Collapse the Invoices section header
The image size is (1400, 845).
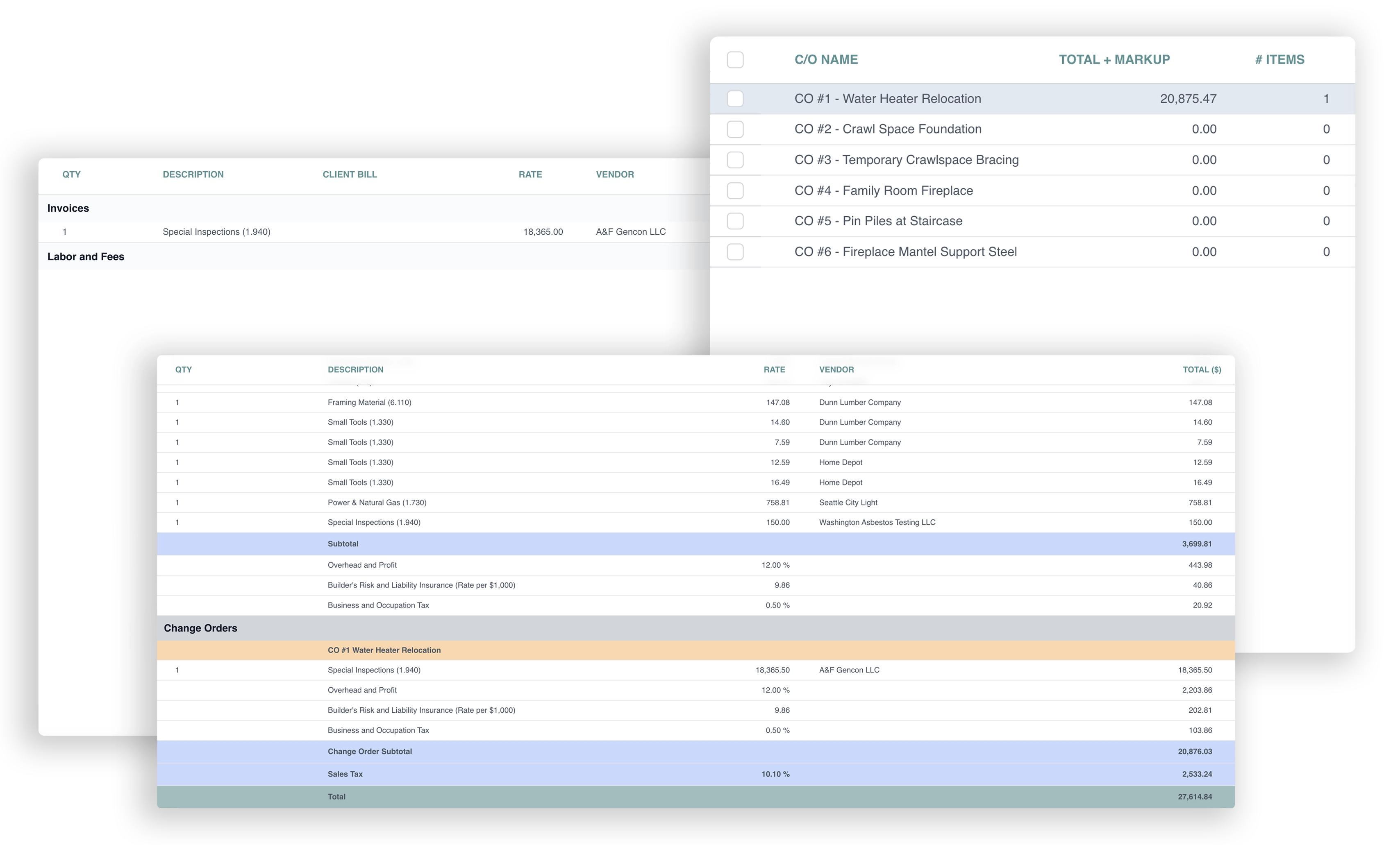tap(68, 208)
